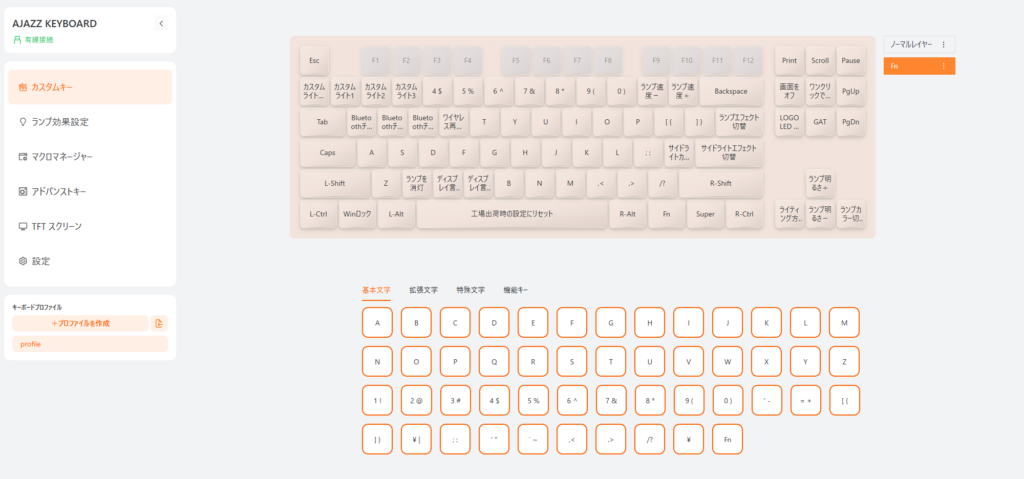Go to マクロマネージャー macro manager
The width and height of the screenshot is (1024, 479).
(90, 157)
